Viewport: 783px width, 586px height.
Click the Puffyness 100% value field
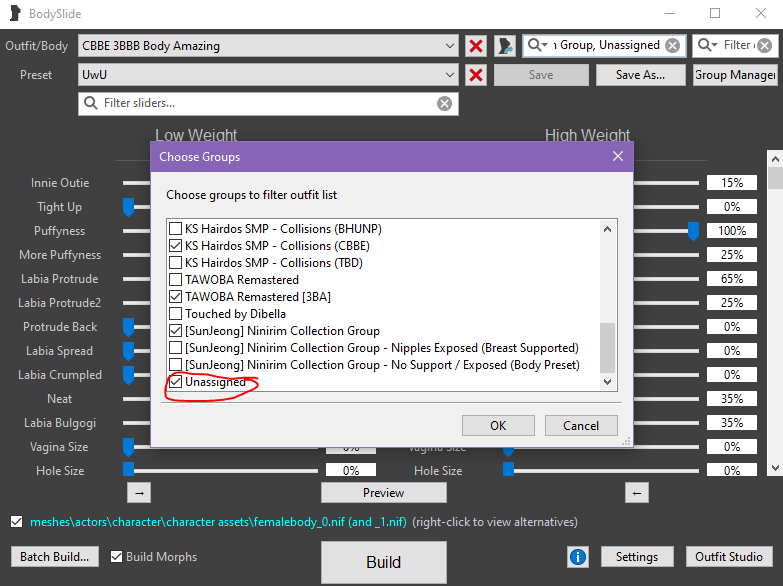pyautogui.click(x=732, y=231)
